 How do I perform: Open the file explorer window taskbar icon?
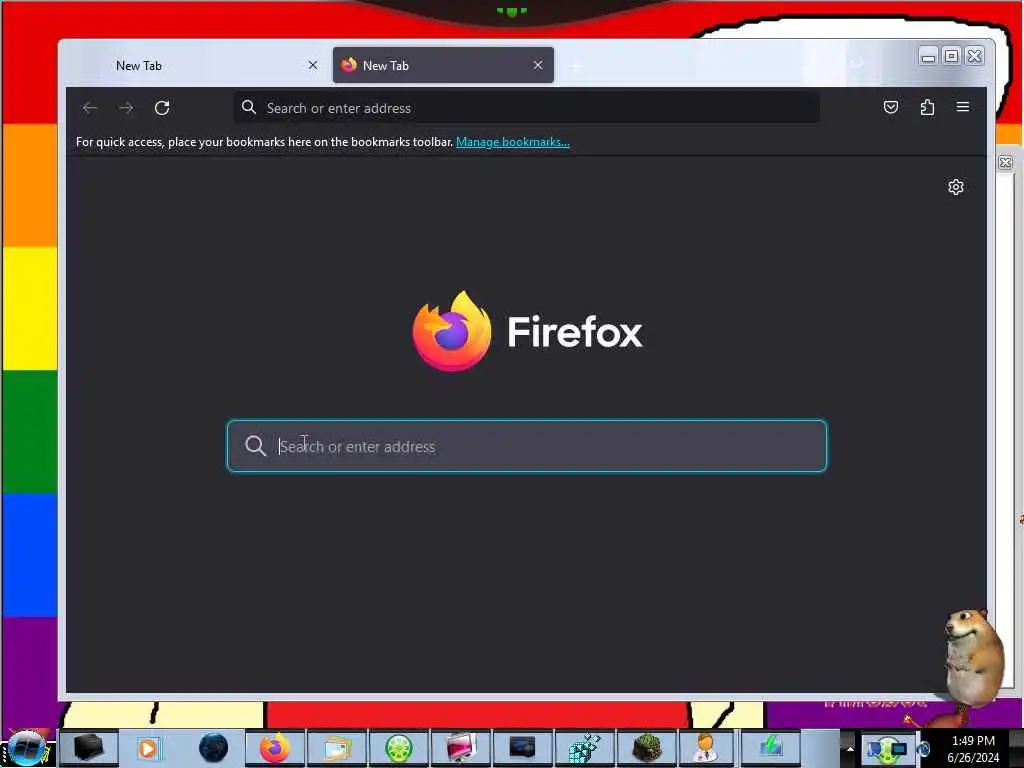tap(337, 748)
